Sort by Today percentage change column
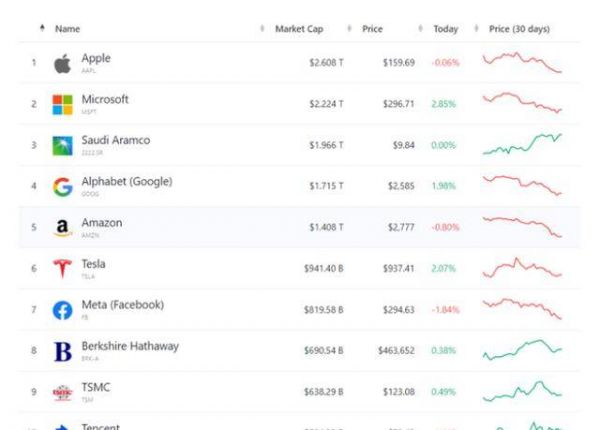The height and width of the screenshot is (430, 600). [445, 29]
